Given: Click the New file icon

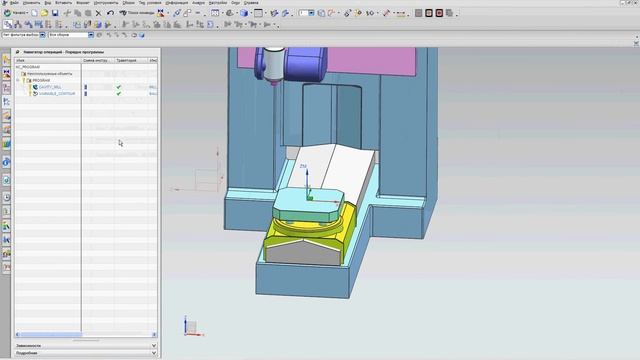Looking at the screenshot, I should coord(35,13).
